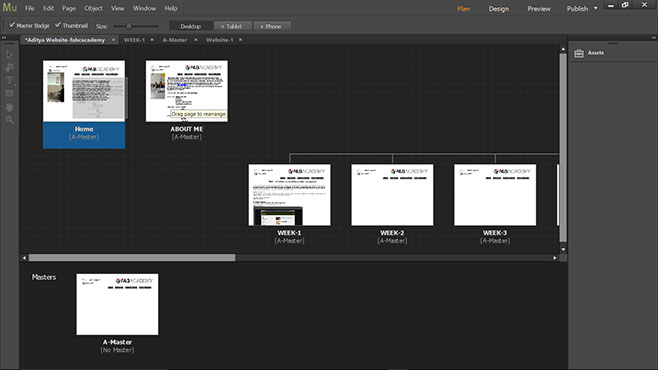Close the Aditya Website-fabcacademy tab
The width and height of the screenshot is (658, 370).
[x=113, y=40]
